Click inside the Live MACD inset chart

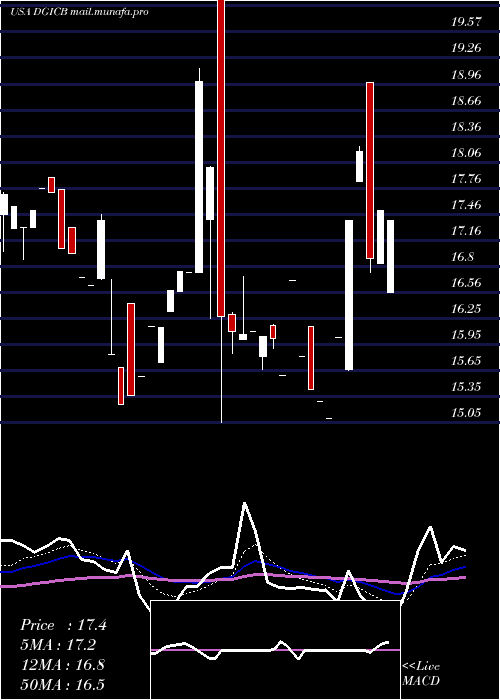coord(275,650)
